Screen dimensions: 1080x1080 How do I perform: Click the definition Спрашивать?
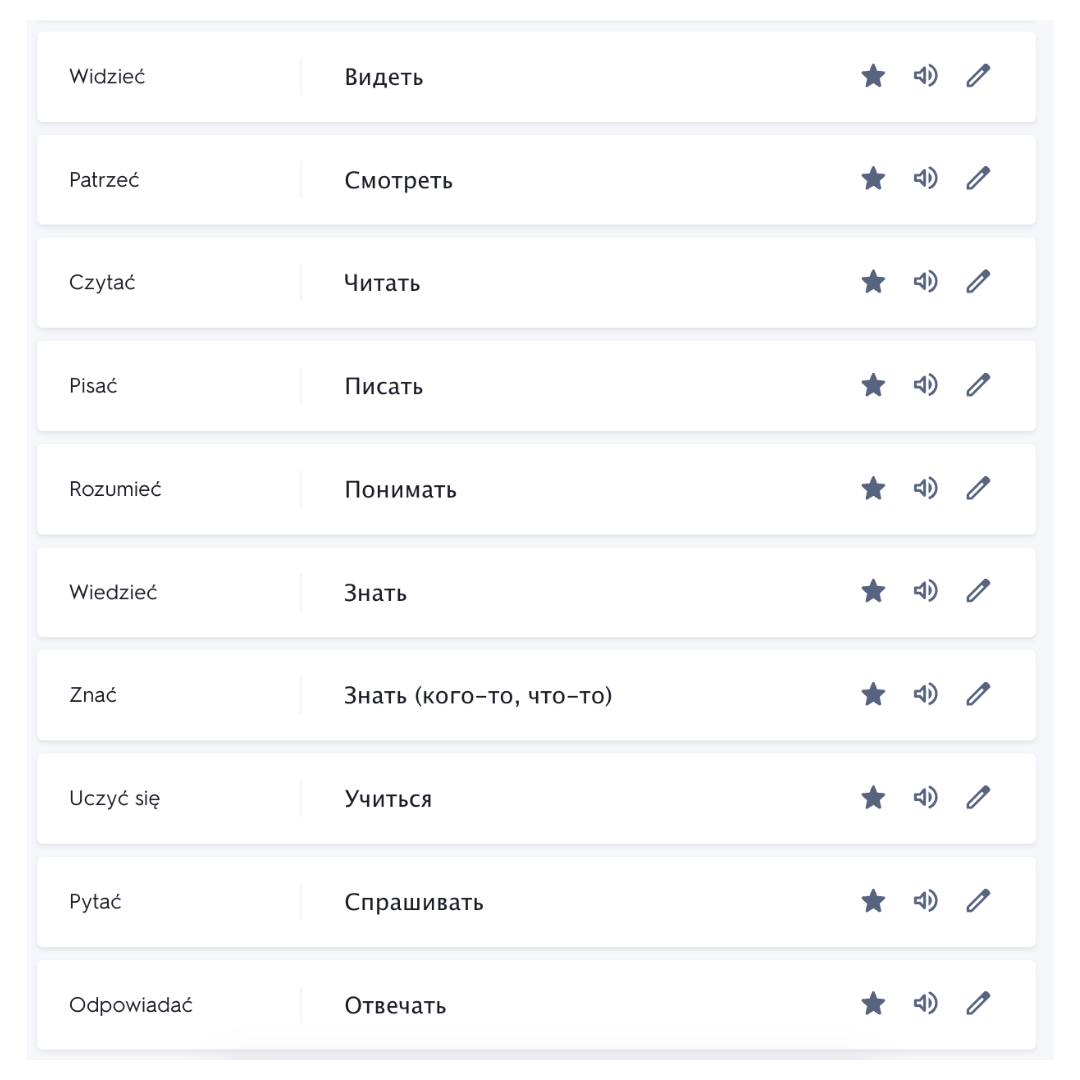[414, 902]
